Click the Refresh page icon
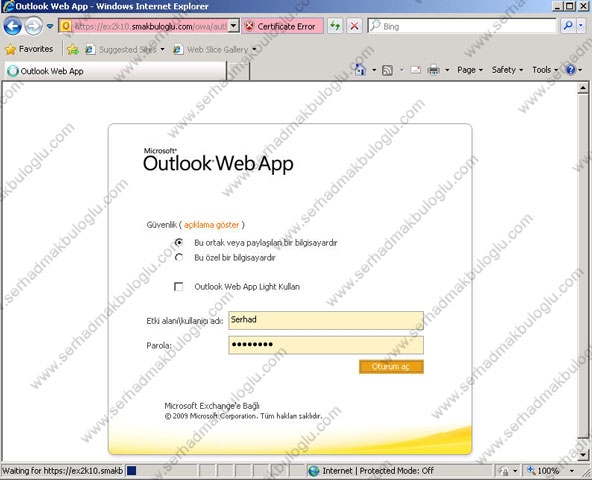 pyautogui.click(x=335, y=26)
